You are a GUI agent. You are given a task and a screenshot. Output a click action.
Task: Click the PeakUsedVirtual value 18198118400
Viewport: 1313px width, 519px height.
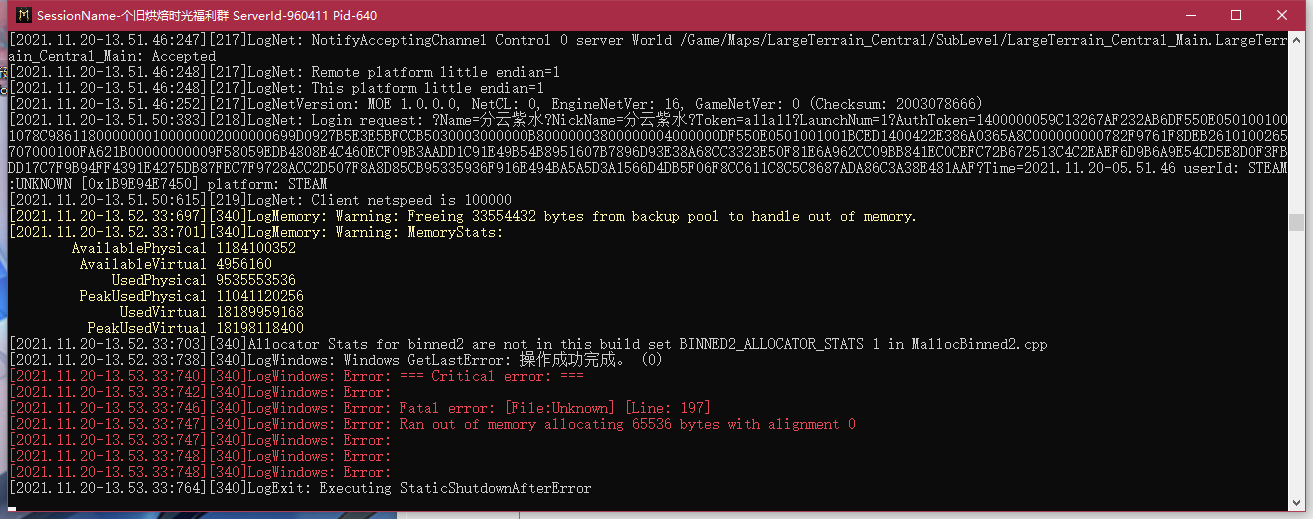tap(260, 328)
